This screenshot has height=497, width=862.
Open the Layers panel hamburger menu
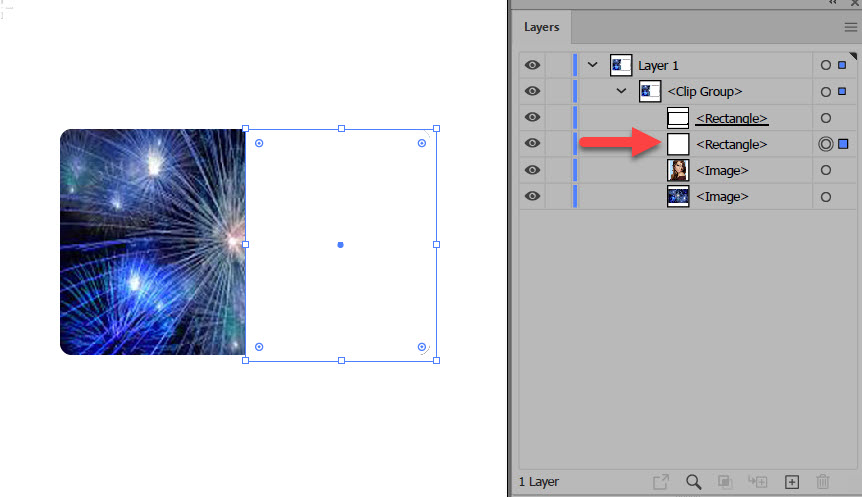[850, 27]
